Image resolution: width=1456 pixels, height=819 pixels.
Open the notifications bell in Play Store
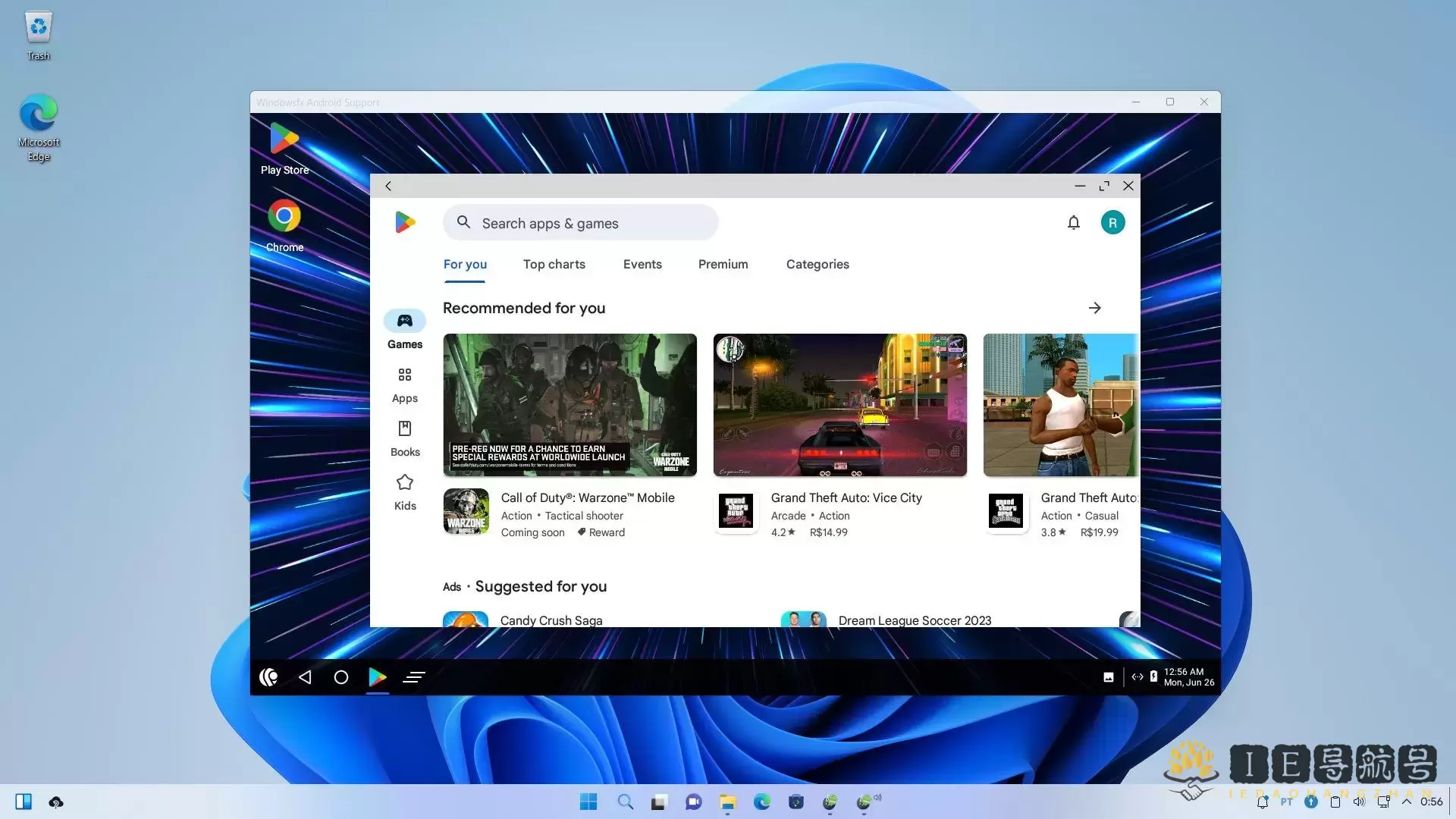tap(1073, 222)
